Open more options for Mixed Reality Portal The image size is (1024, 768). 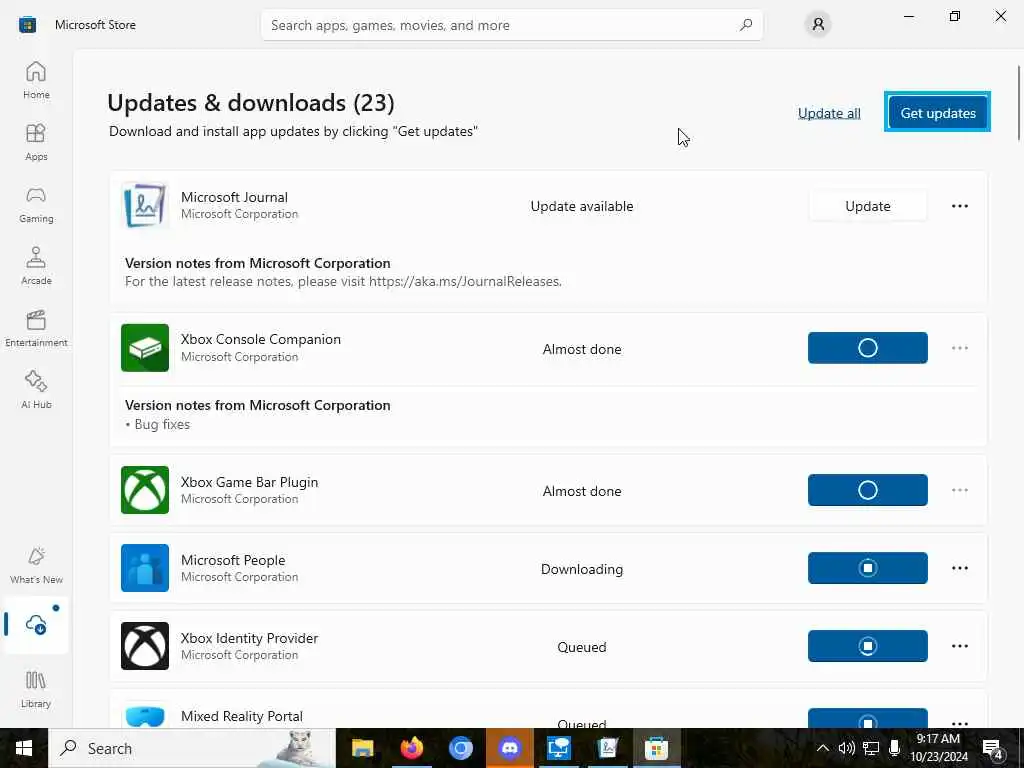tap(960, 722)
